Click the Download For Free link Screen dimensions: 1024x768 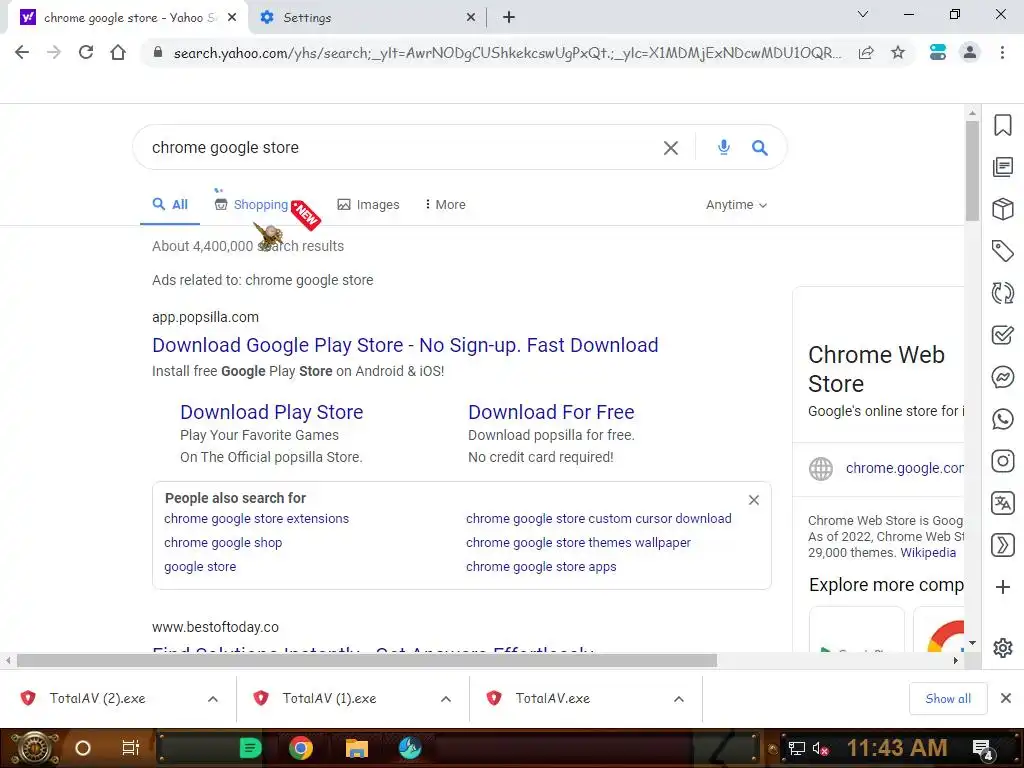(x=551, y=412)
